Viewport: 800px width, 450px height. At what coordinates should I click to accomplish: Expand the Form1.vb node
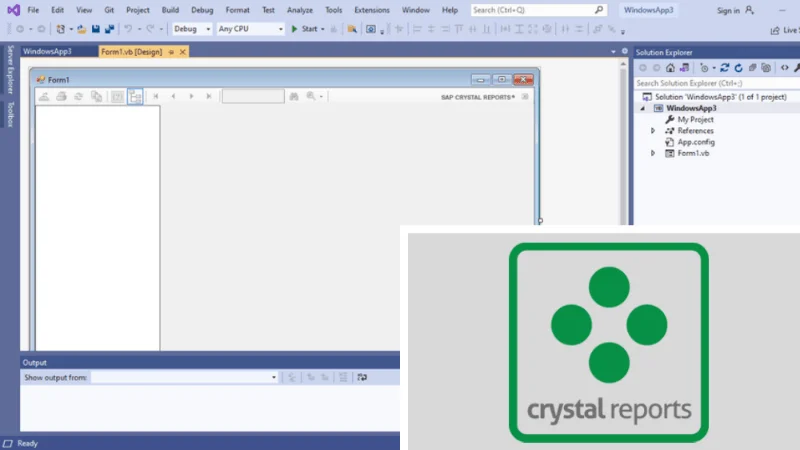(x=653, y=153)
